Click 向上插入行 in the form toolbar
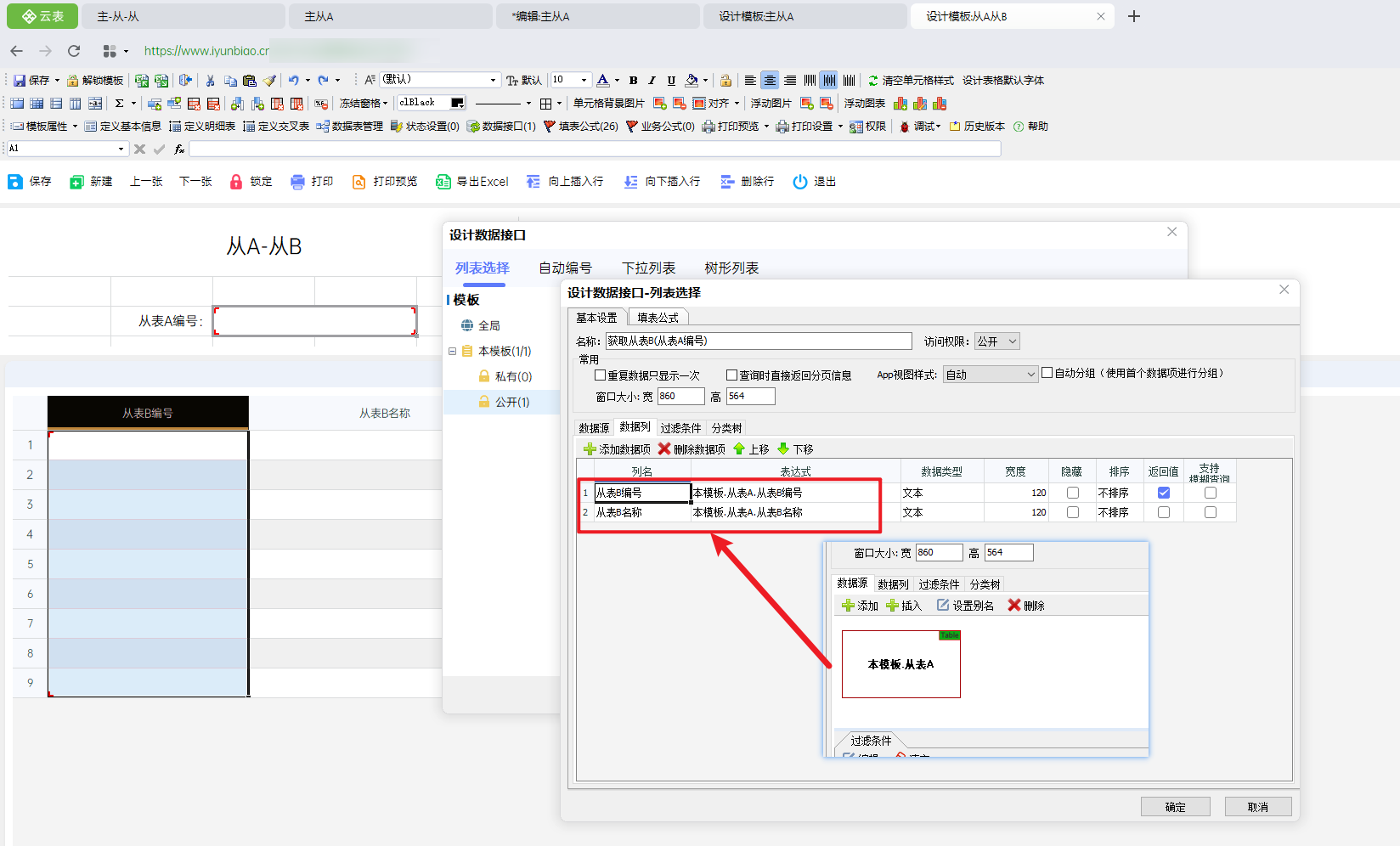Screen dimensions: 1400x846 pos(565,182)
